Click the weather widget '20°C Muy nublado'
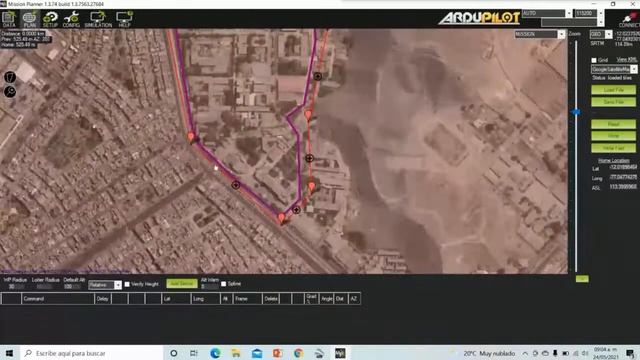The height and width of the screenshot is (360, 640). 489,353
